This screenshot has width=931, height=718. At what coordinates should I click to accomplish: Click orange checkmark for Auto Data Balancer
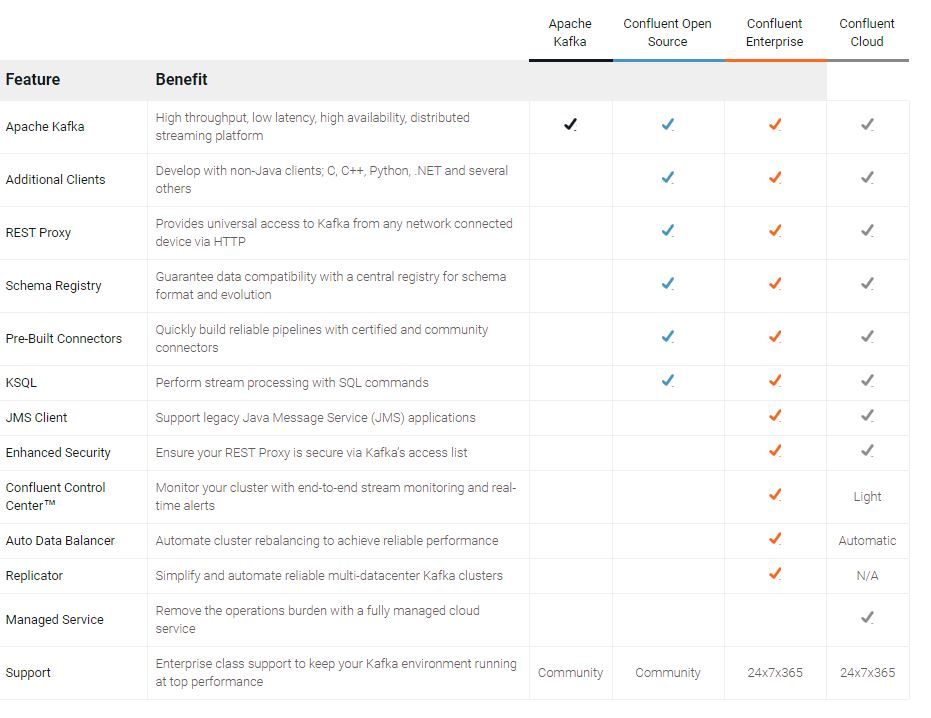pos(774,539)
